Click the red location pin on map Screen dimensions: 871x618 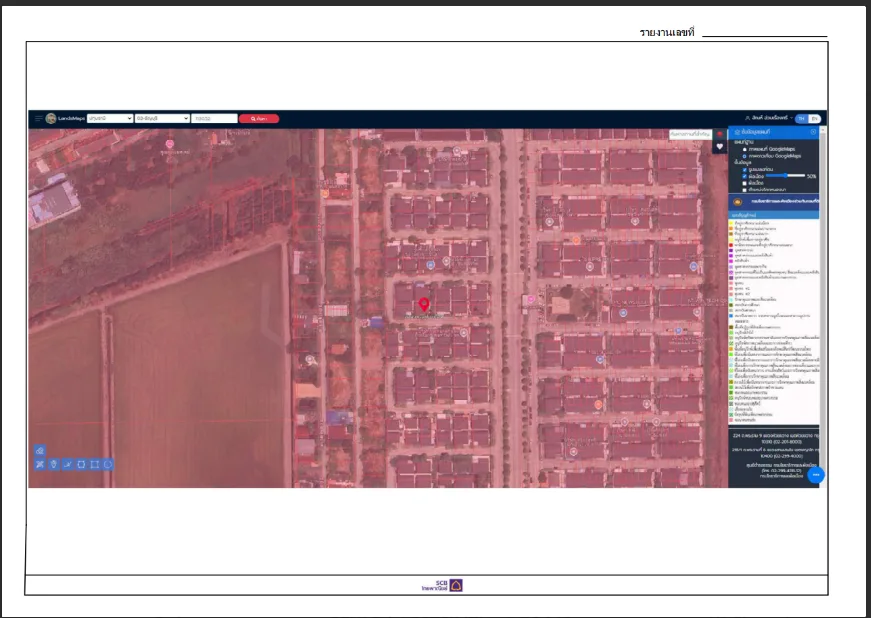point(424,304)
